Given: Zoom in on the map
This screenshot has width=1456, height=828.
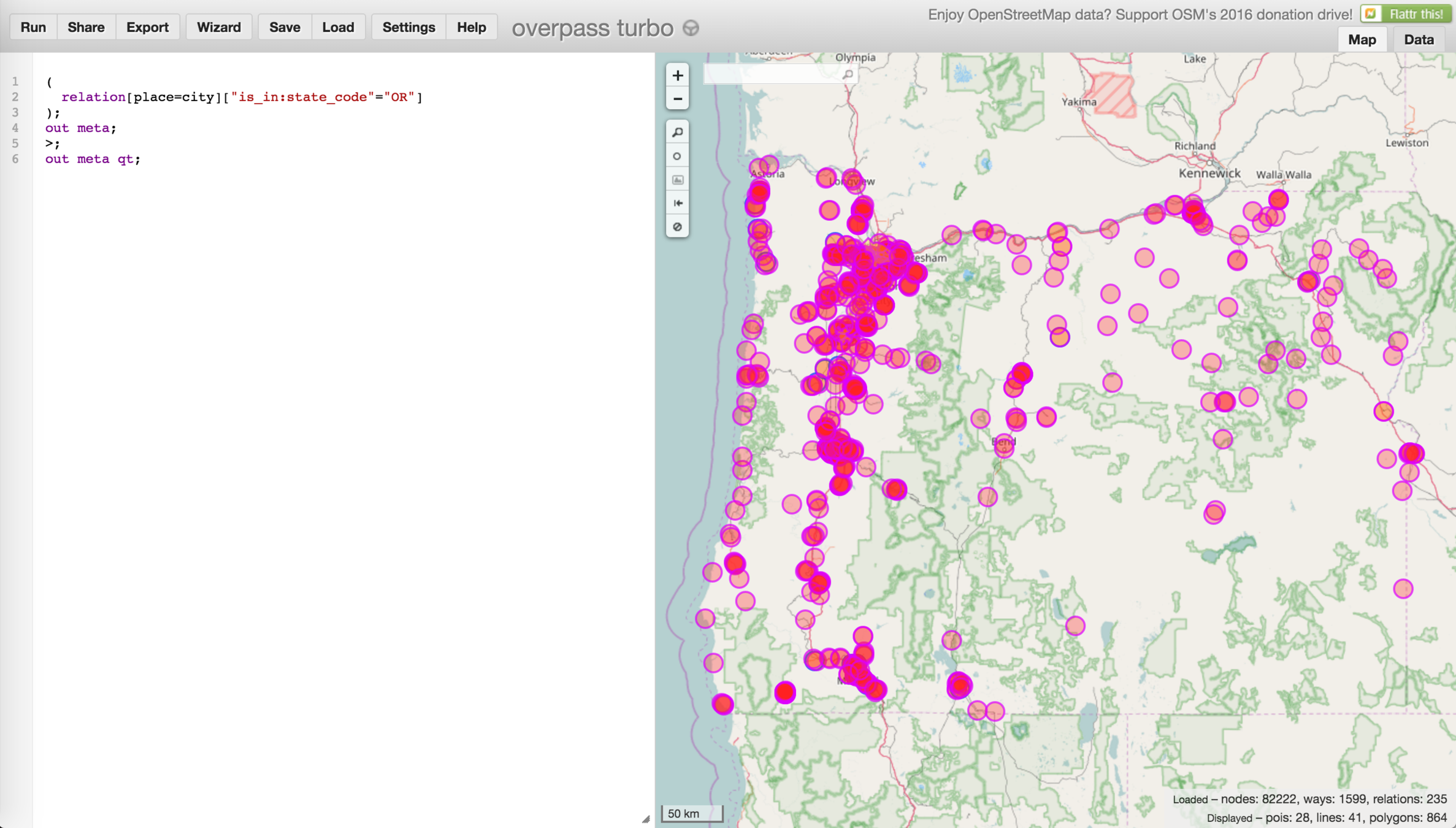Looking at the screenshot, I should [x=677, y=75].
